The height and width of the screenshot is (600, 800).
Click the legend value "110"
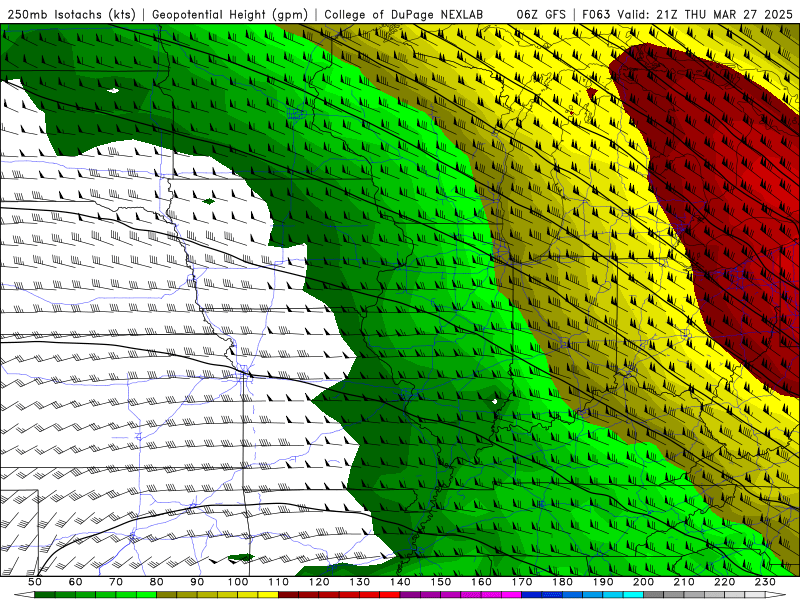click(278, 582)
